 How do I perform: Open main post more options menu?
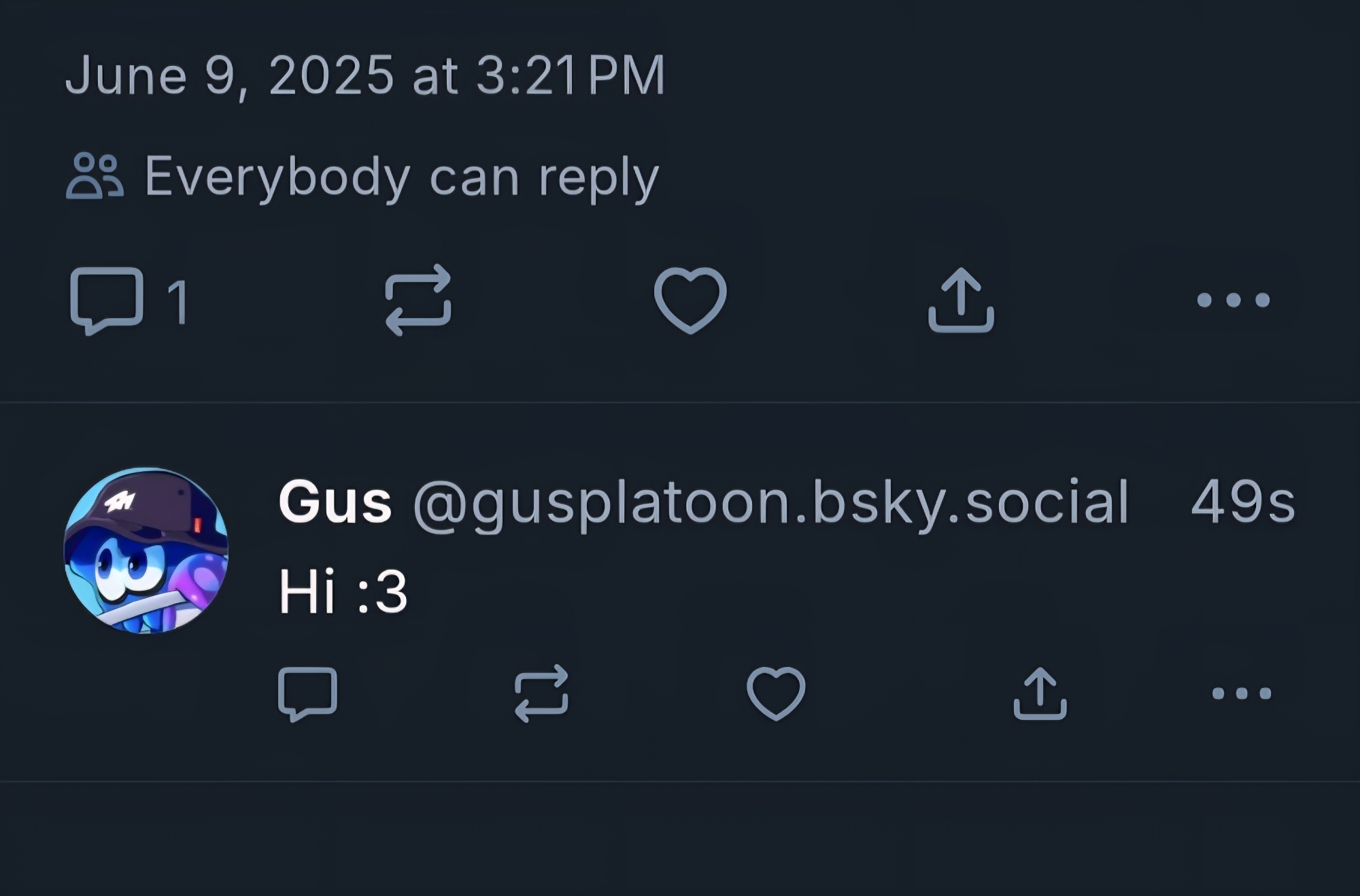point(1233,300)
